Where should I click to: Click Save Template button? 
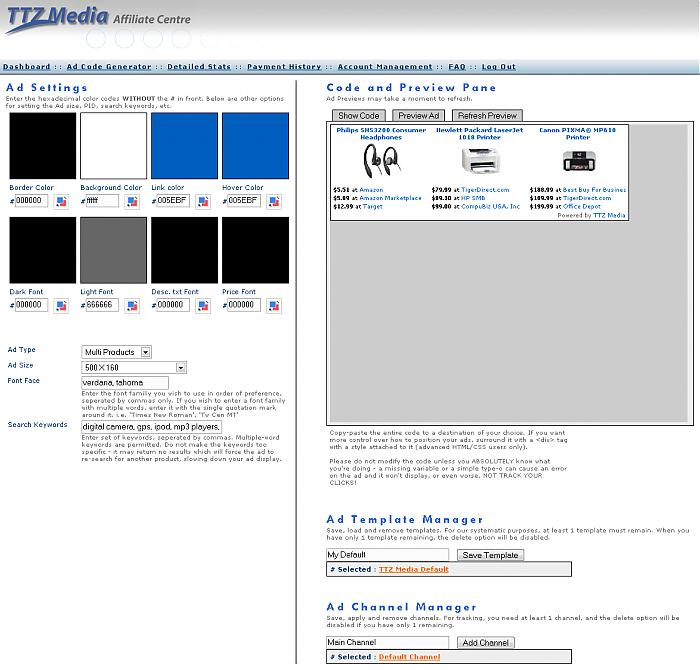pyautogui.click(x=490, y=555)
